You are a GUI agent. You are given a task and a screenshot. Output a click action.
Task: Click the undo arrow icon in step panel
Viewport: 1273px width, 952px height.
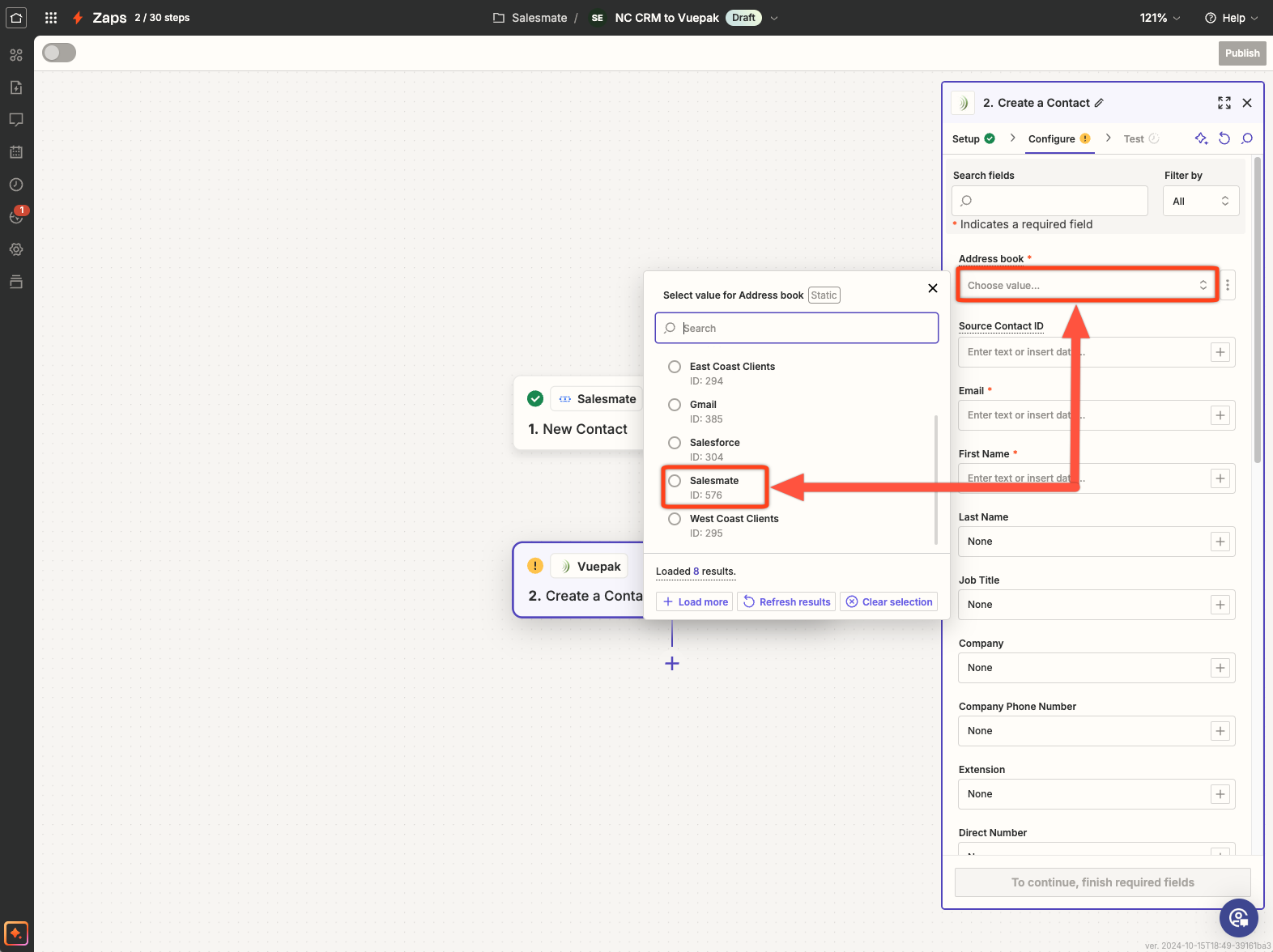[1224, 138]
